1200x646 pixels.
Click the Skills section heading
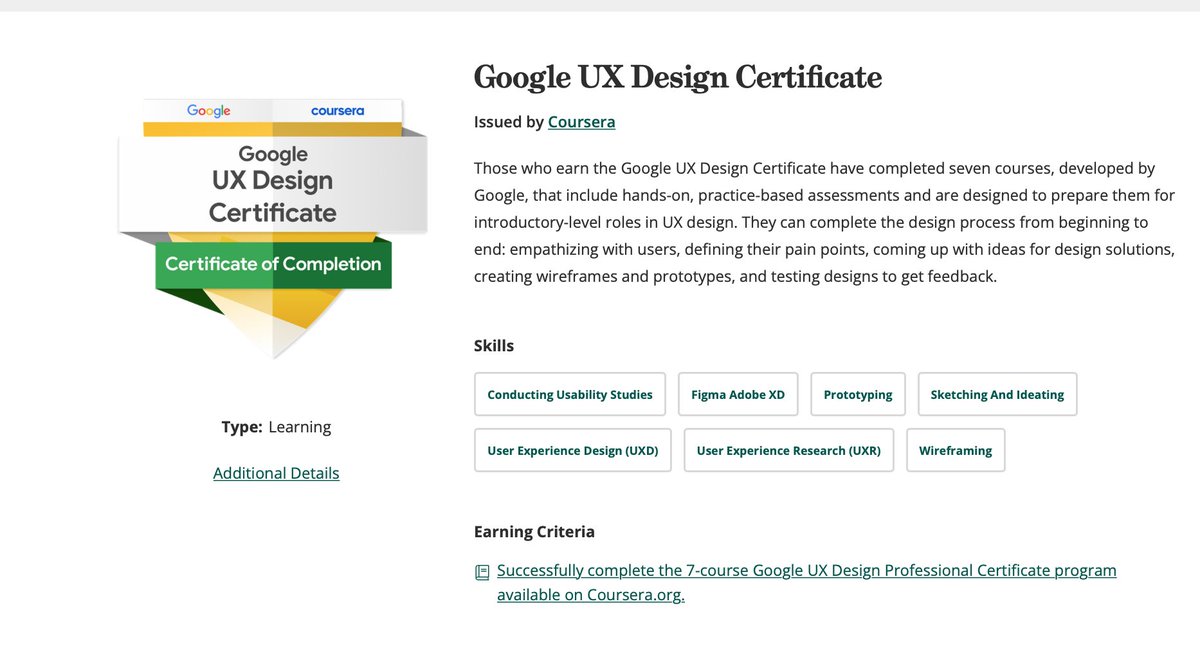tap(494, 346)
